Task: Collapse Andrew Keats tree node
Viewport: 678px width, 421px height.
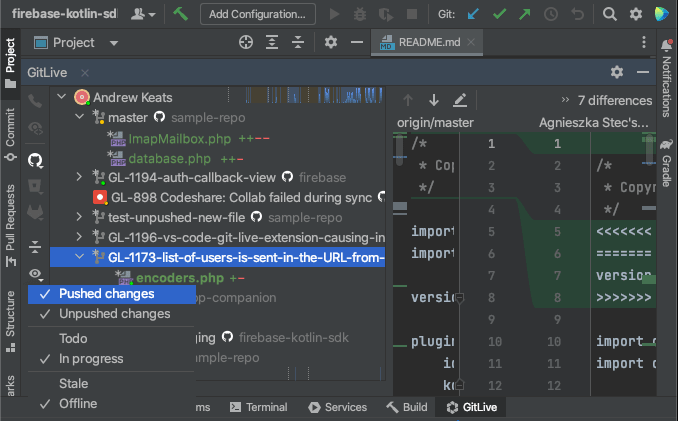Action: [x=62, y=97]
